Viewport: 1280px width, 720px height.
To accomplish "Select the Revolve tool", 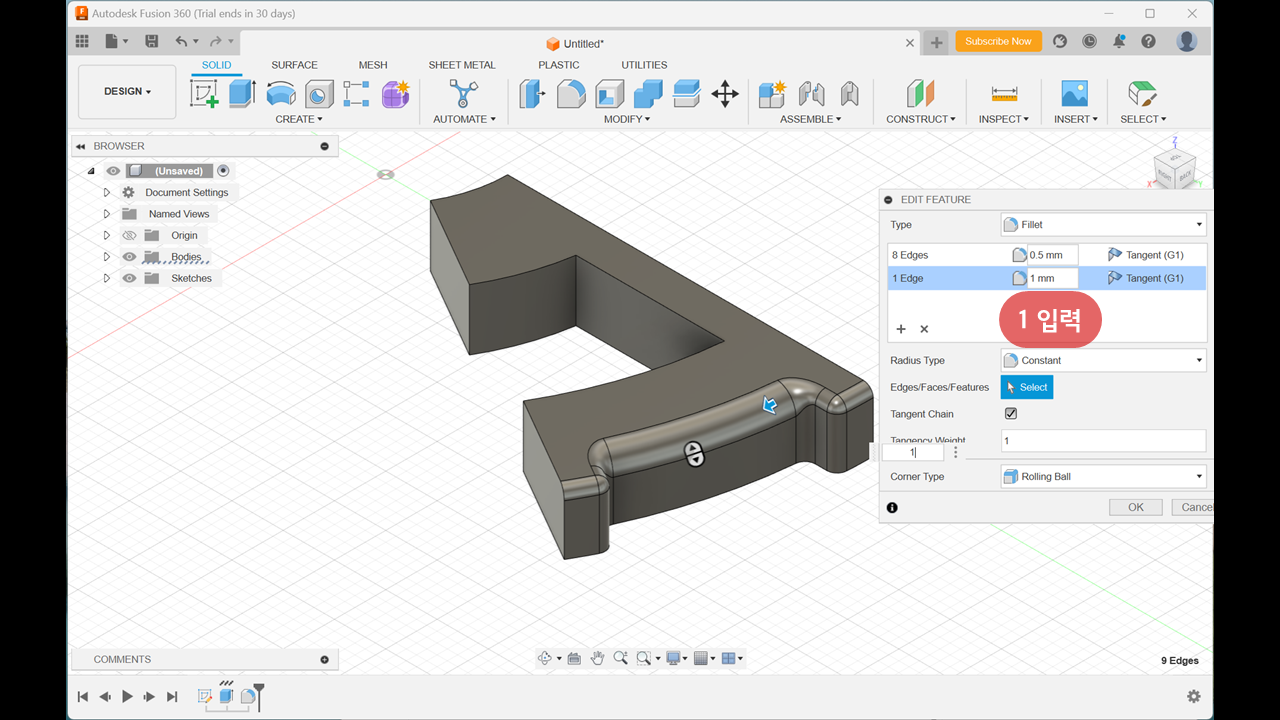I will 281,94.
